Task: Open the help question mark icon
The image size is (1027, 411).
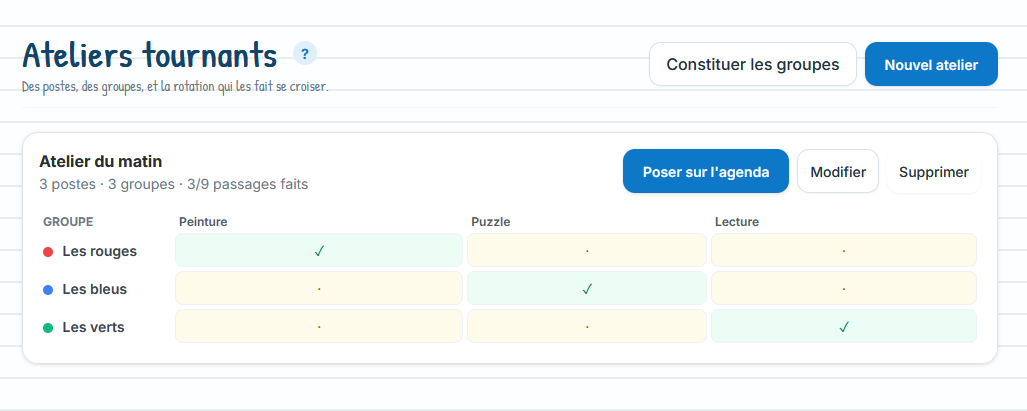Action: tap(305, 54)
